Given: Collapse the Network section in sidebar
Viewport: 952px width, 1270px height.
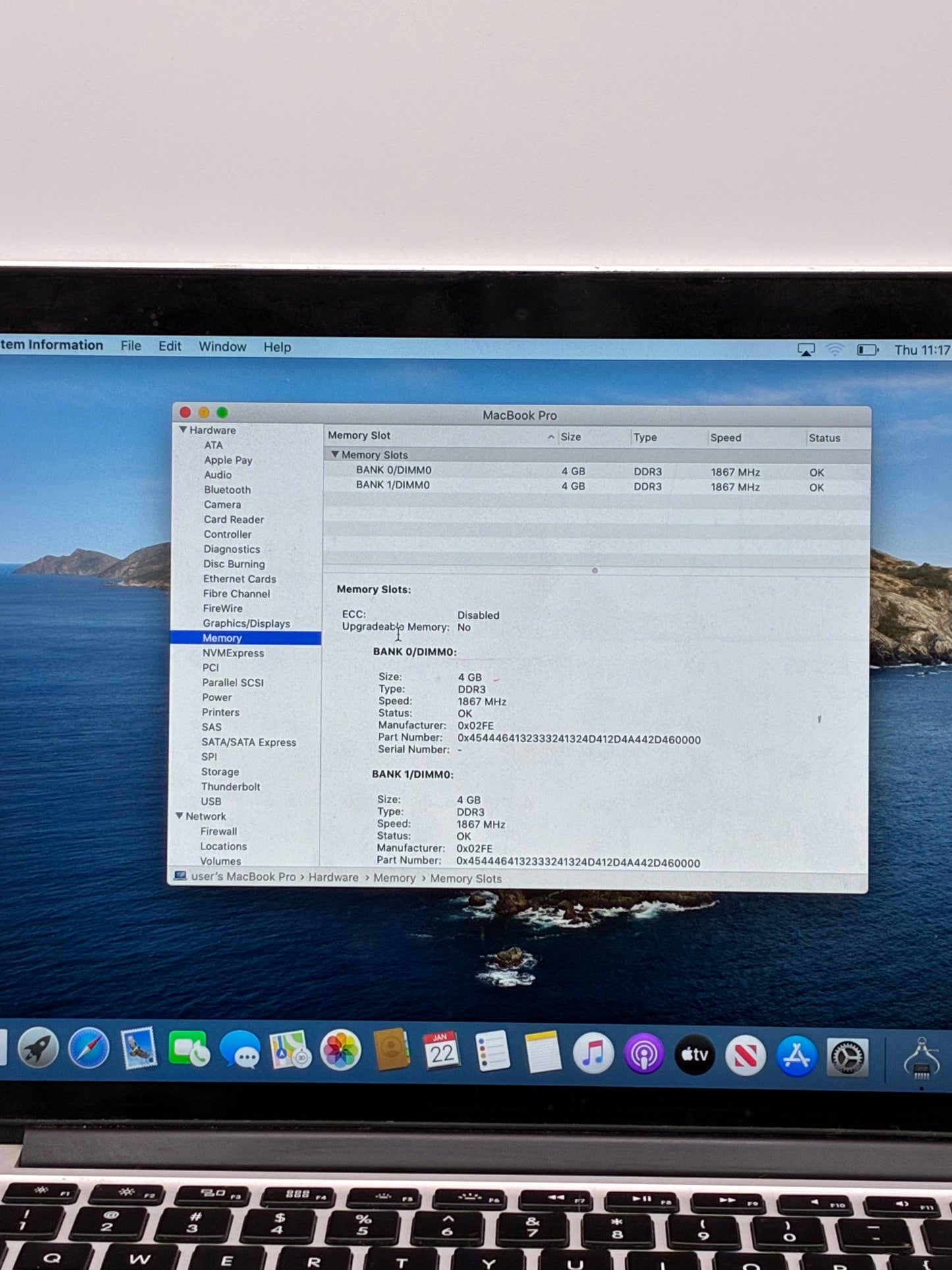Looking at the screenshot, I should pos(179,816).
